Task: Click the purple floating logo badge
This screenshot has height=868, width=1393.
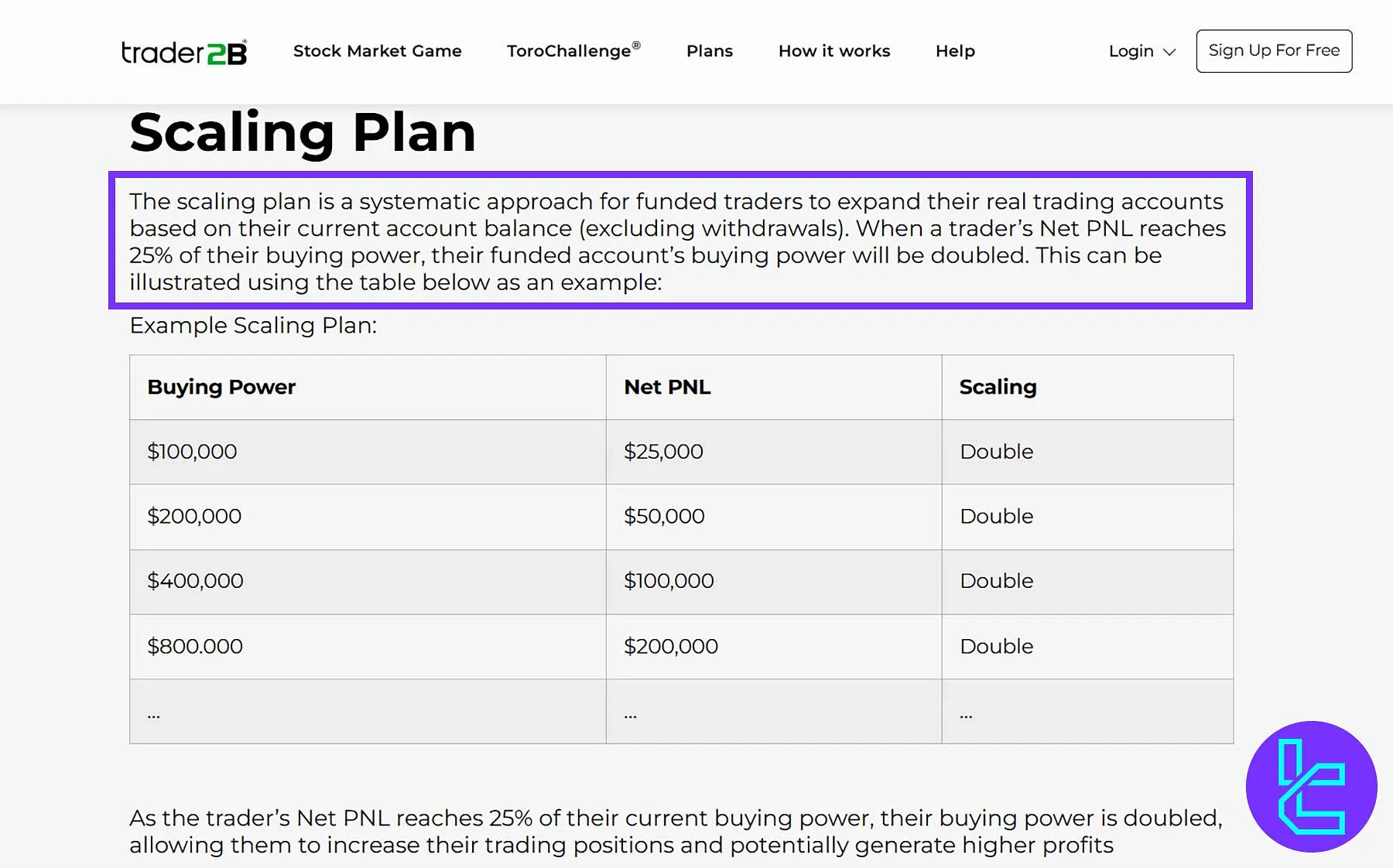Action: pos(1311,786)
